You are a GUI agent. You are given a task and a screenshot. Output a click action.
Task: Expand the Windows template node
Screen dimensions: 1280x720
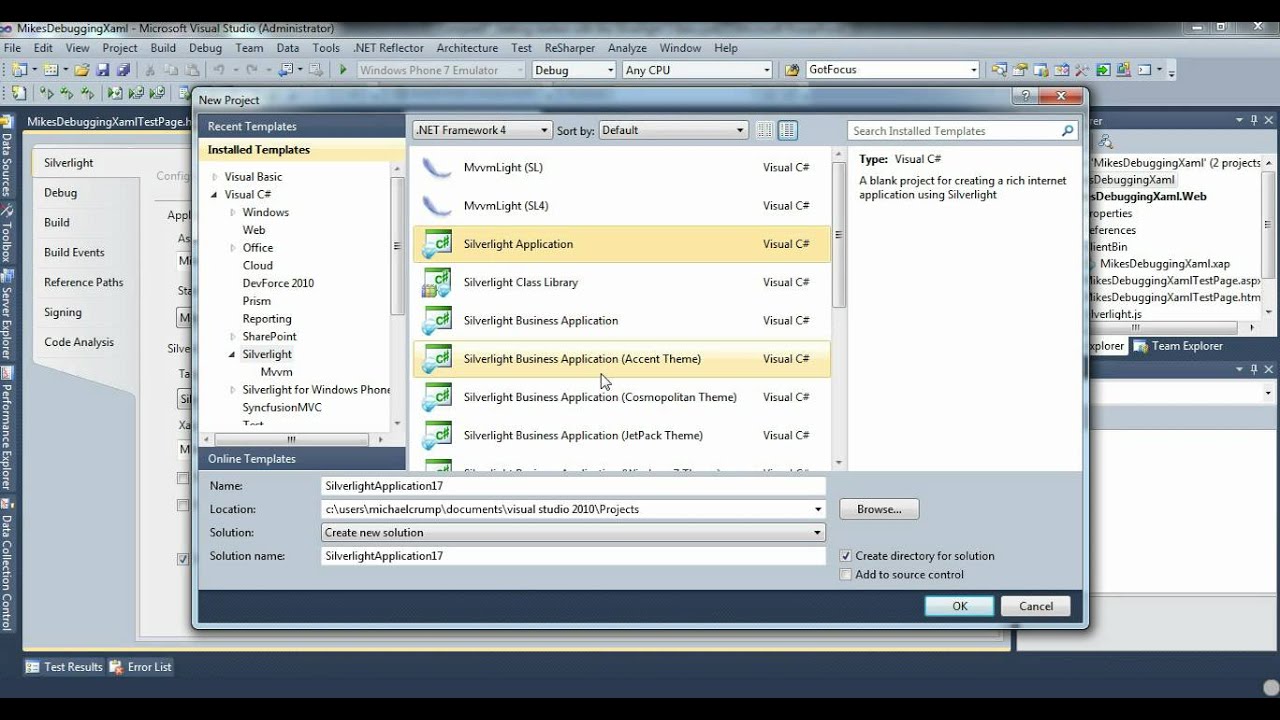coord(232,213)
